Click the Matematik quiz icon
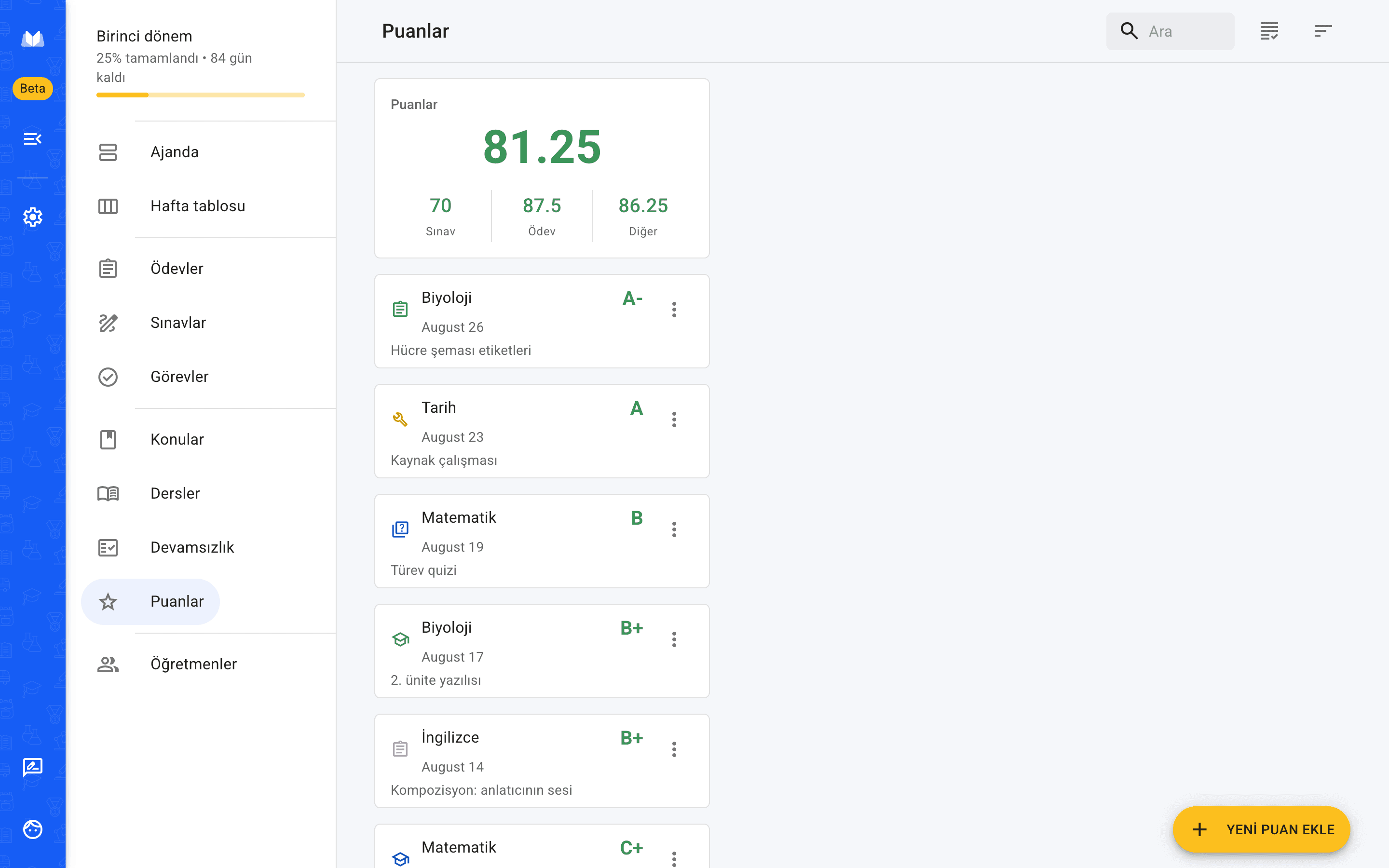Image resolution: width=1389 pixels, height=868 pixels. (400, 529)
